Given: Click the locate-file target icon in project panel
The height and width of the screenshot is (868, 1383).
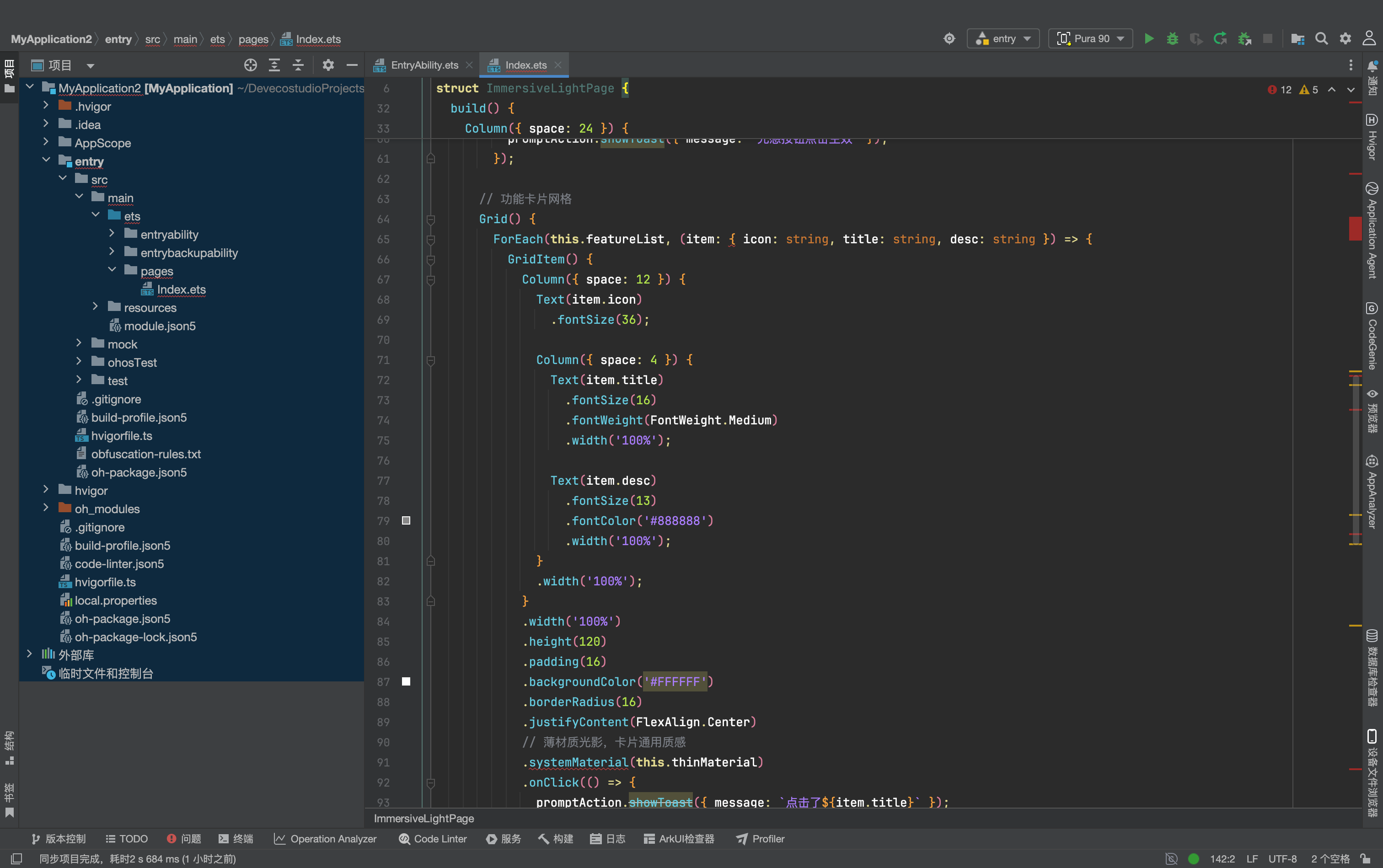Looking at the screenshot, I should [250, 65].
